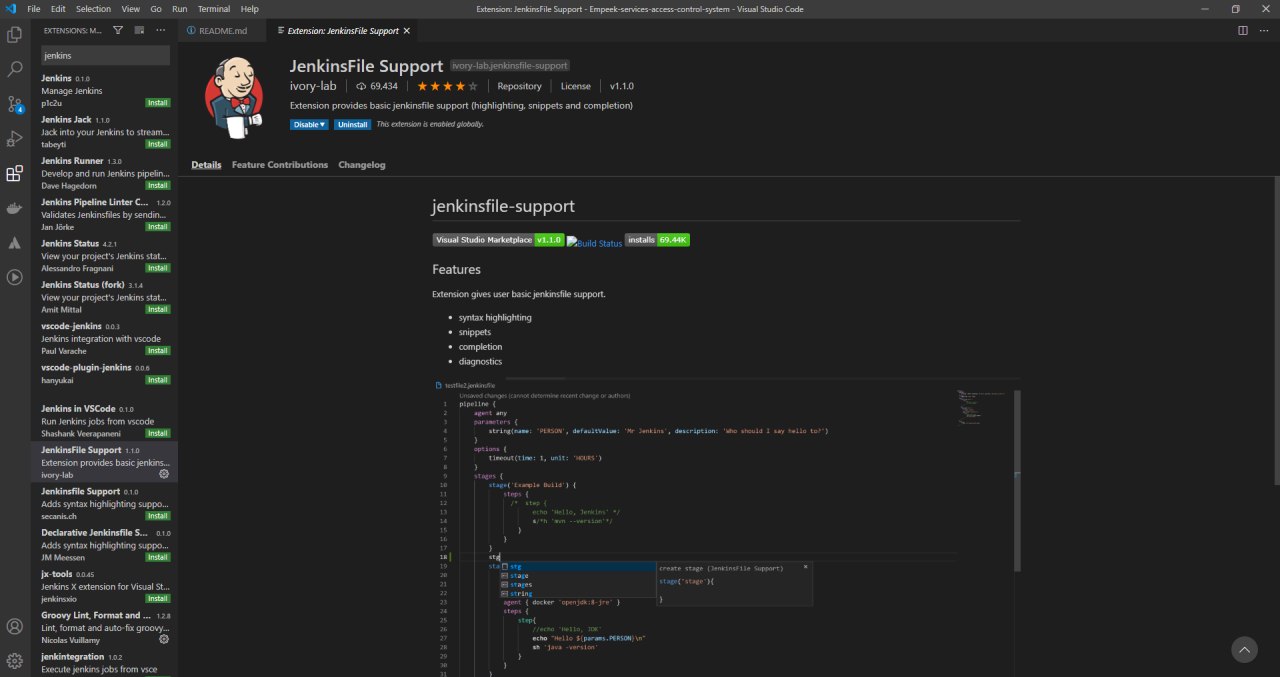Click the VS Code logo icon
Viewport: 1280px width, 677px height.
11,9
